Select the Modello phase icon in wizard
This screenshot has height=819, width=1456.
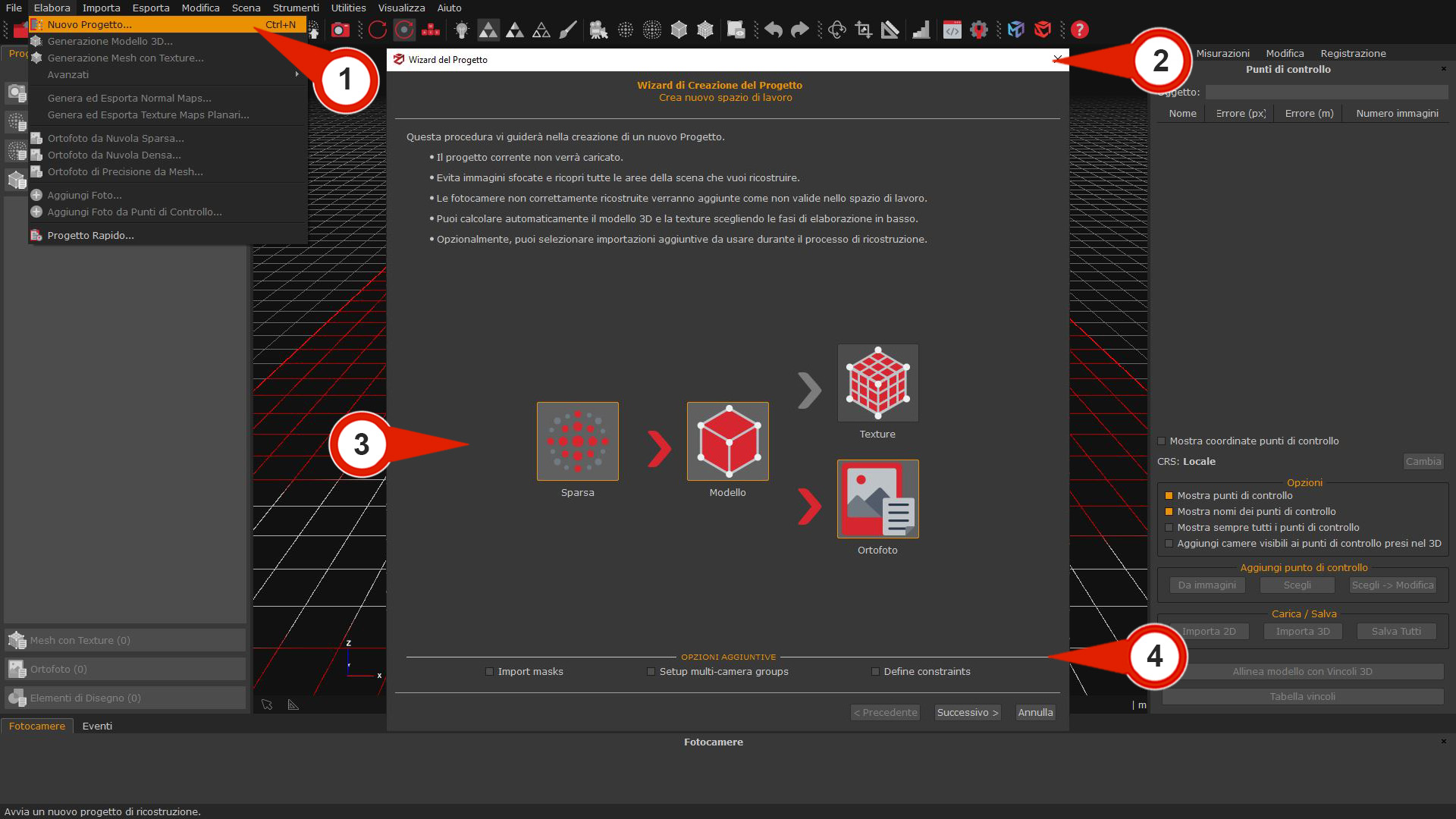coord(728,441)
